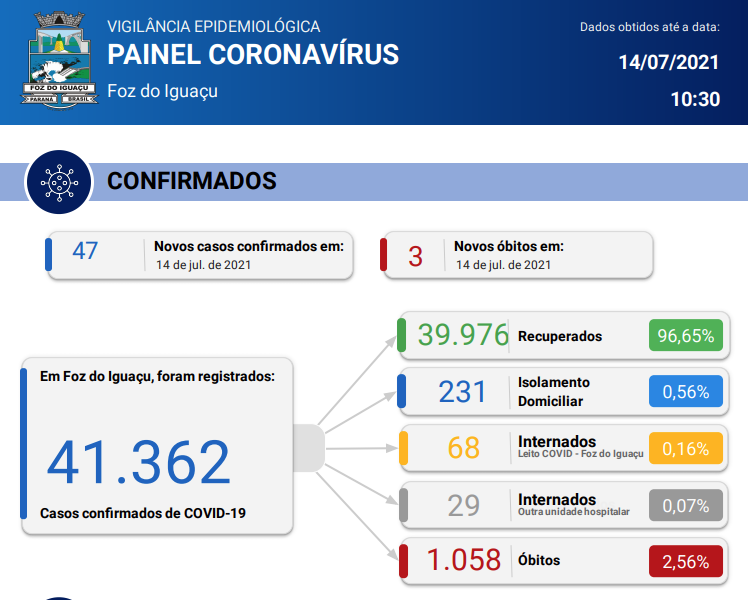The width and height of the screenshot is (748, 600).
Task: Click the red 2,56% badge
Action: click(686, 561)
